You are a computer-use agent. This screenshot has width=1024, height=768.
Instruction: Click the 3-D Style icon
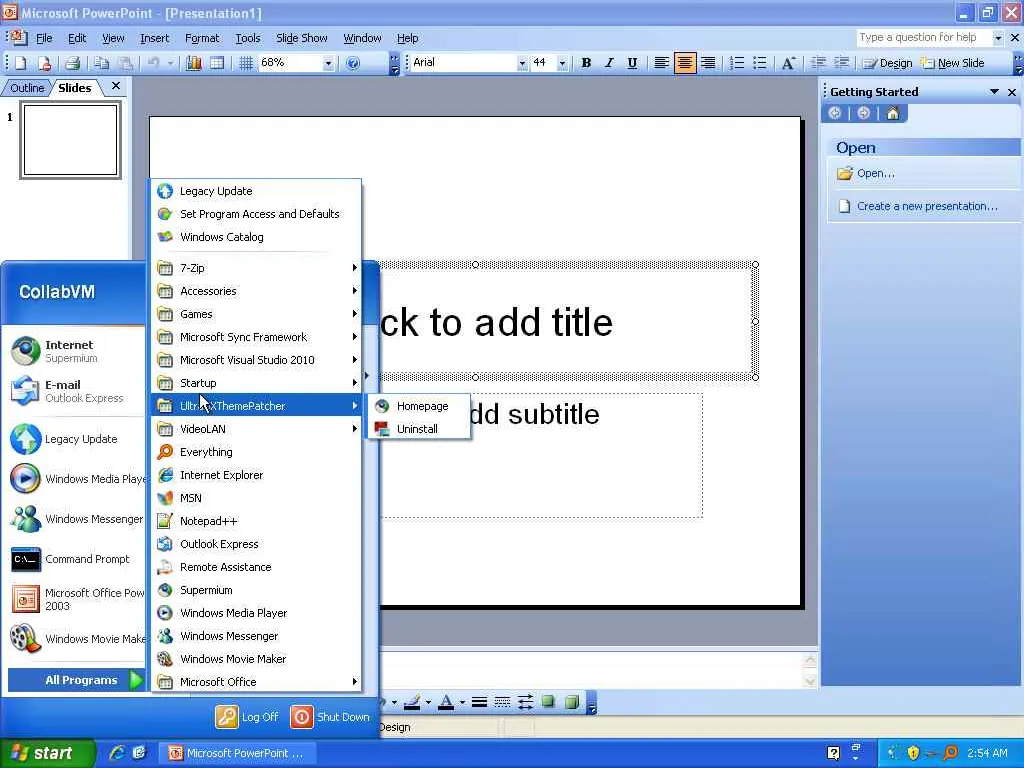click(x=571, y=703)
